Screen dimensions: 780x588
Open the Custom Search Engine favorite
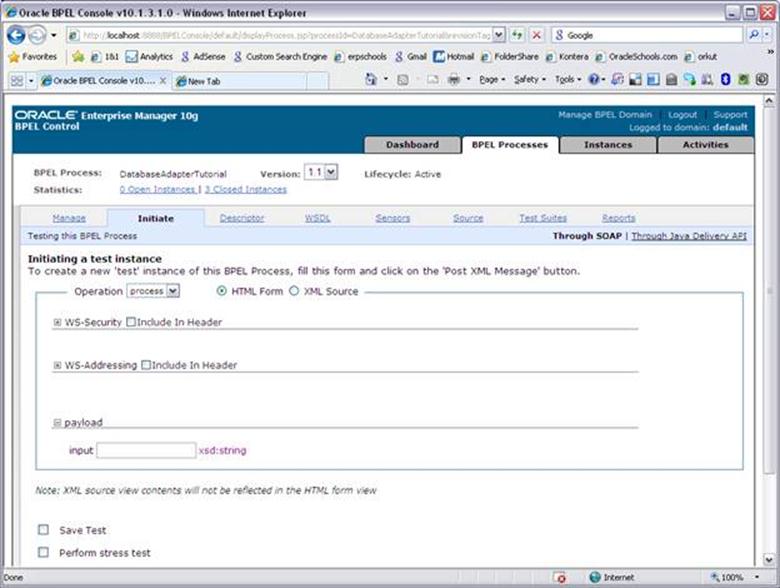click(x=280, y=57)
